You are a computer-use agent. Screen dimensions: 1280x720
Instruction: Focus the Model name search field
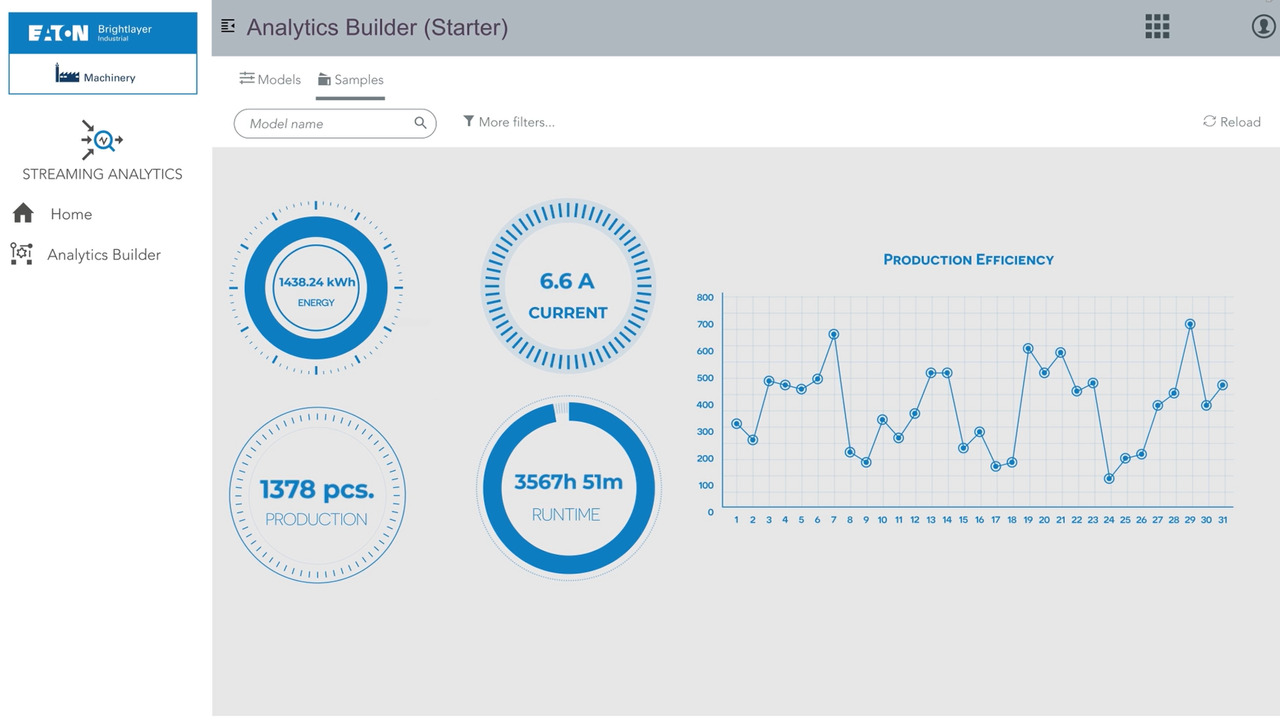(x=335, y=123)
